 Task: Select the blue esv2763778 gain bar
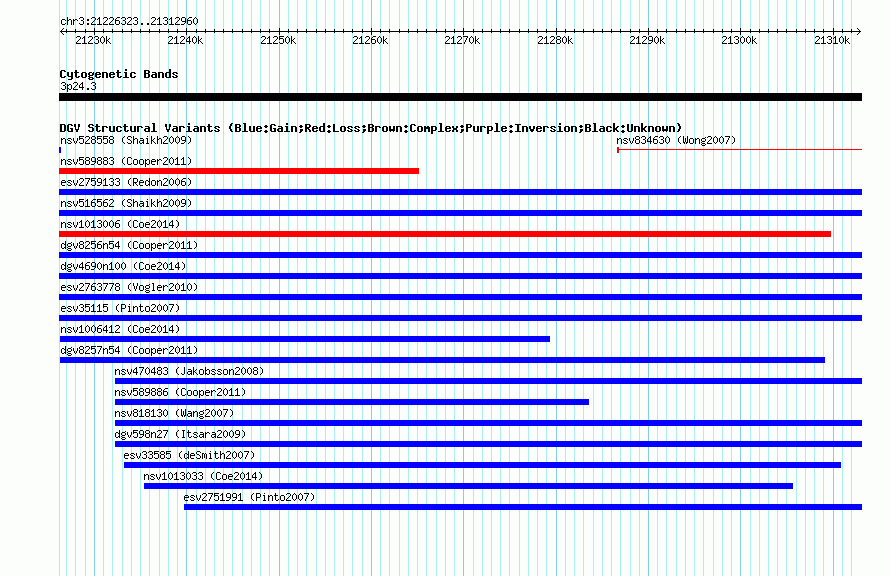click(x=461, y=297)
